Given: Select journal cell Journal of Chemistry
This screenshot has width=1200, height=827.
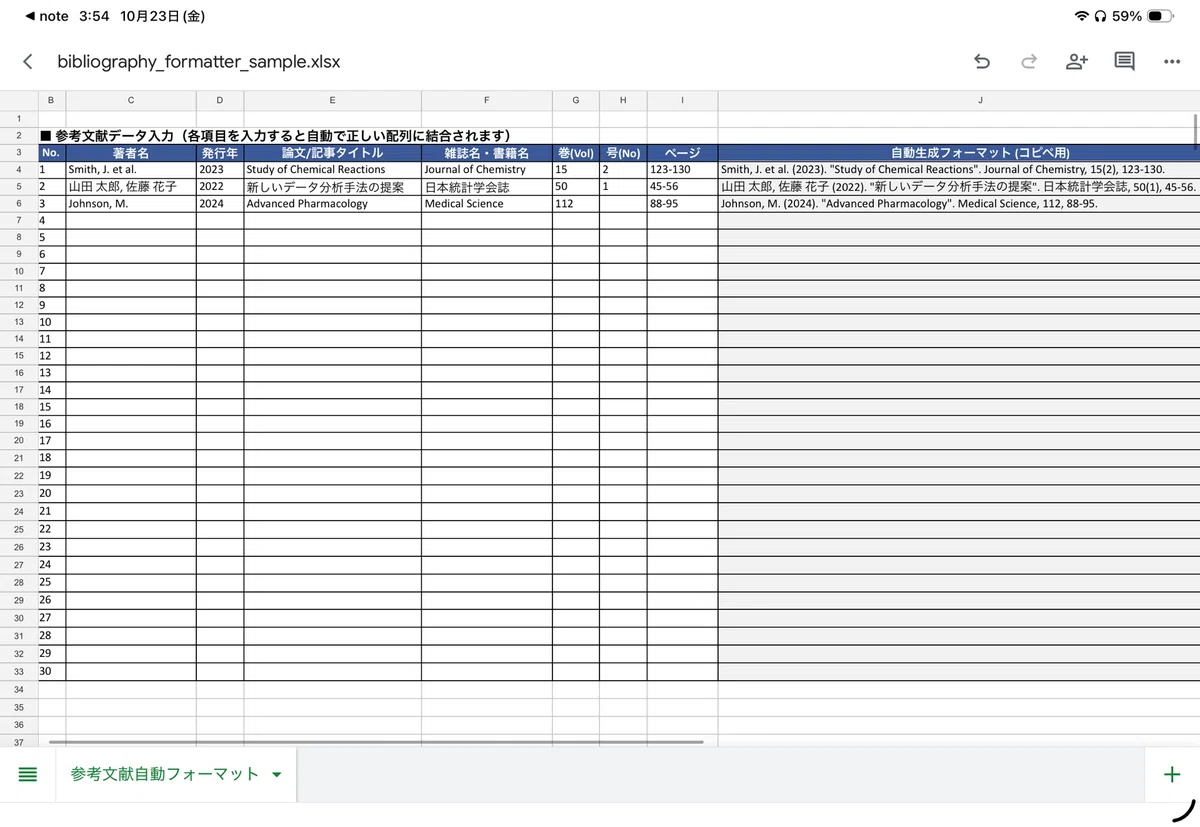Looking at the screenshot, I should point(487,170).
